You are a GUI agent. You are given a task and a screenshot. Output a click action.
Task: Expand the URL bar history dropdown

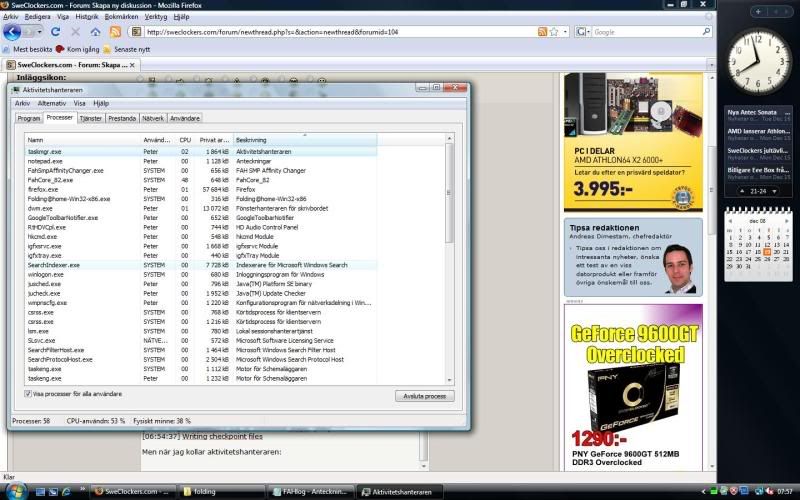[x=566, y=31]
